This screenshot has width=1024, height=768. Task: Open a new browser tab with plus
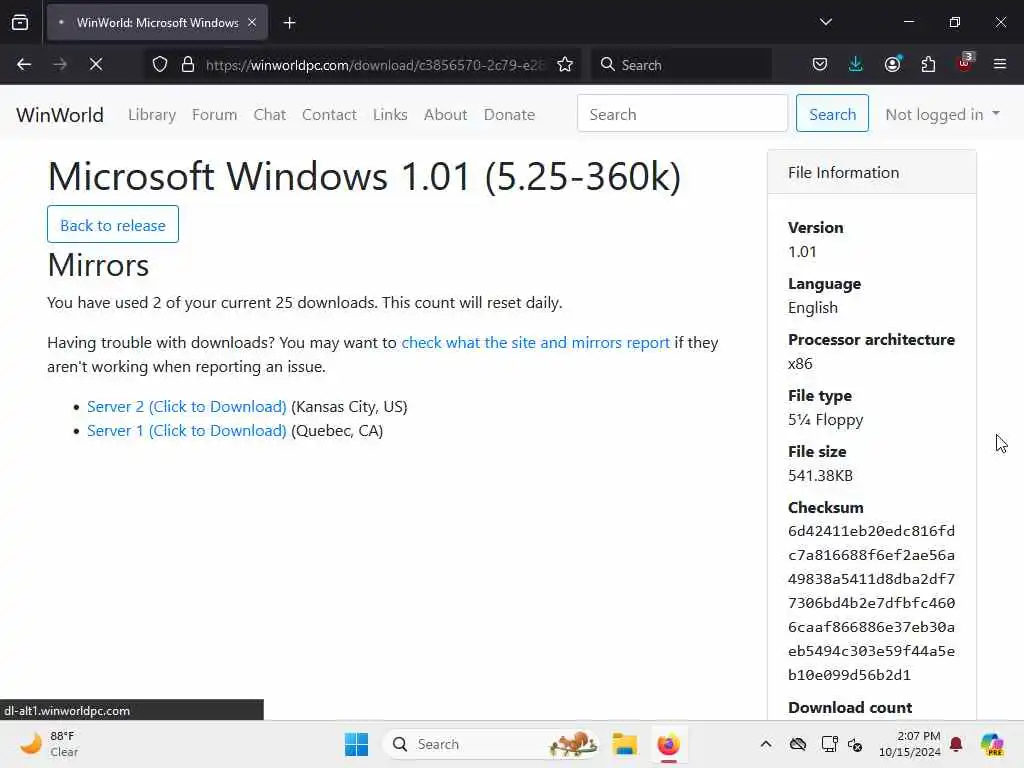[x=289, y=23]
